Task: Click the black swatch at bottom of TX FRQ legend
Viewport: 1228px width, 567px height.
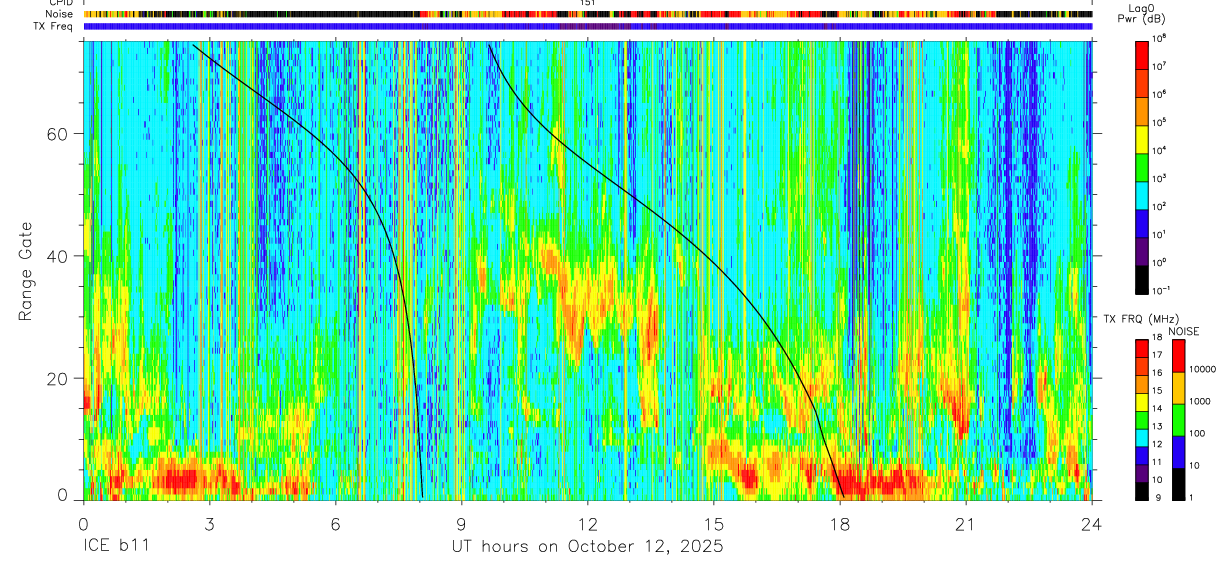Action: tap(1142, 492)
